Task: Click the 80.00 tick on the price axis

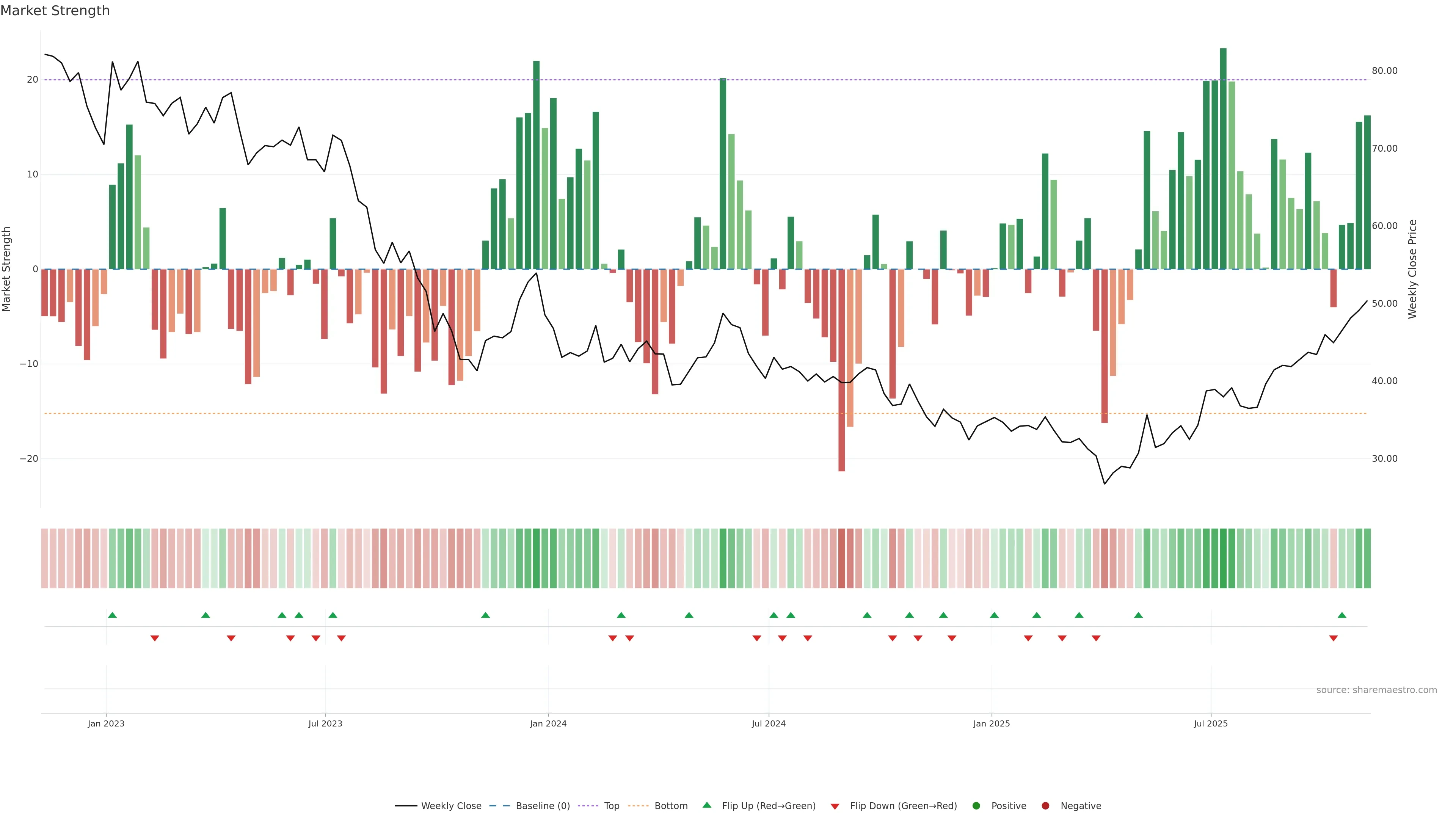Action: pos(1384,71)
